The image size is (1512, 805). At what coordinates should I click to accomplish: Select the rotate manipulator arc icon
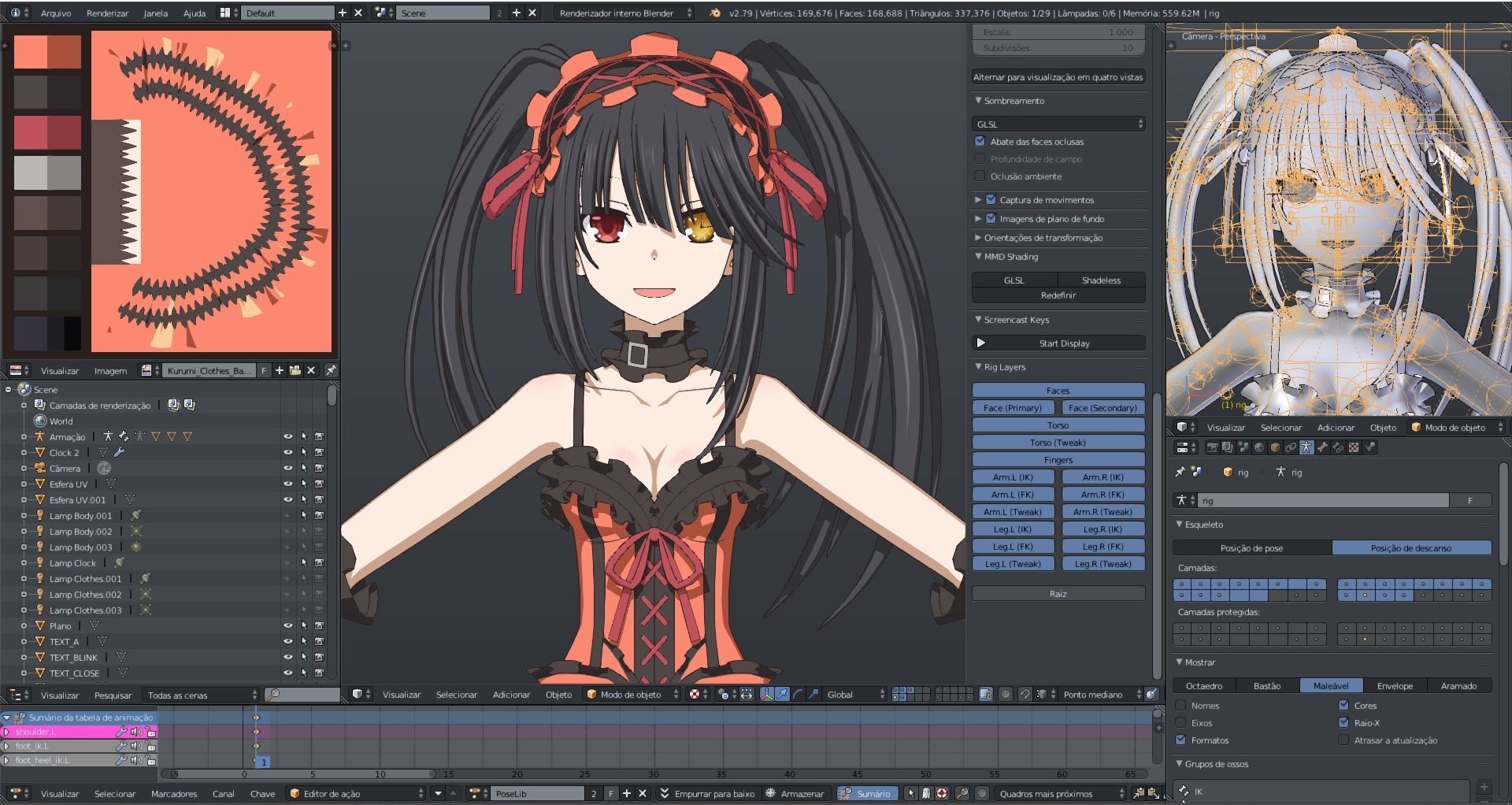pos(797,694)
